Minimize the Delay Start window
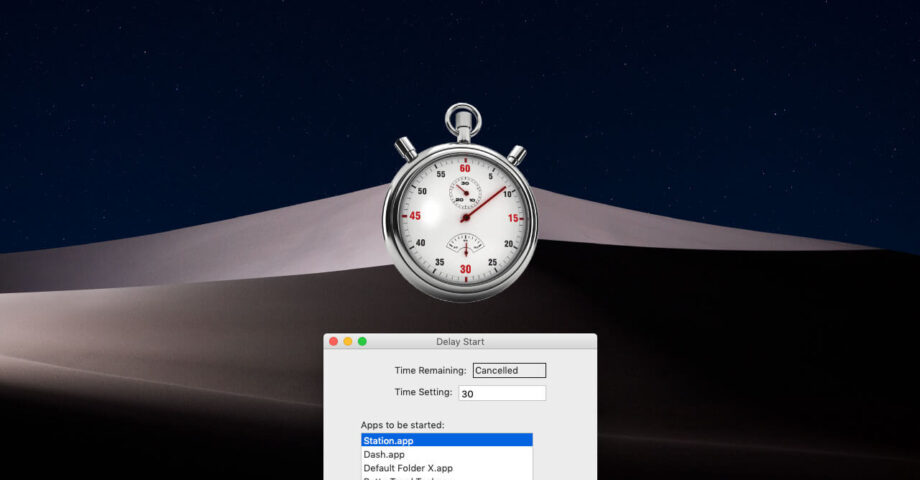The width and height of the screenshot is (920, 480). point(348,342)
